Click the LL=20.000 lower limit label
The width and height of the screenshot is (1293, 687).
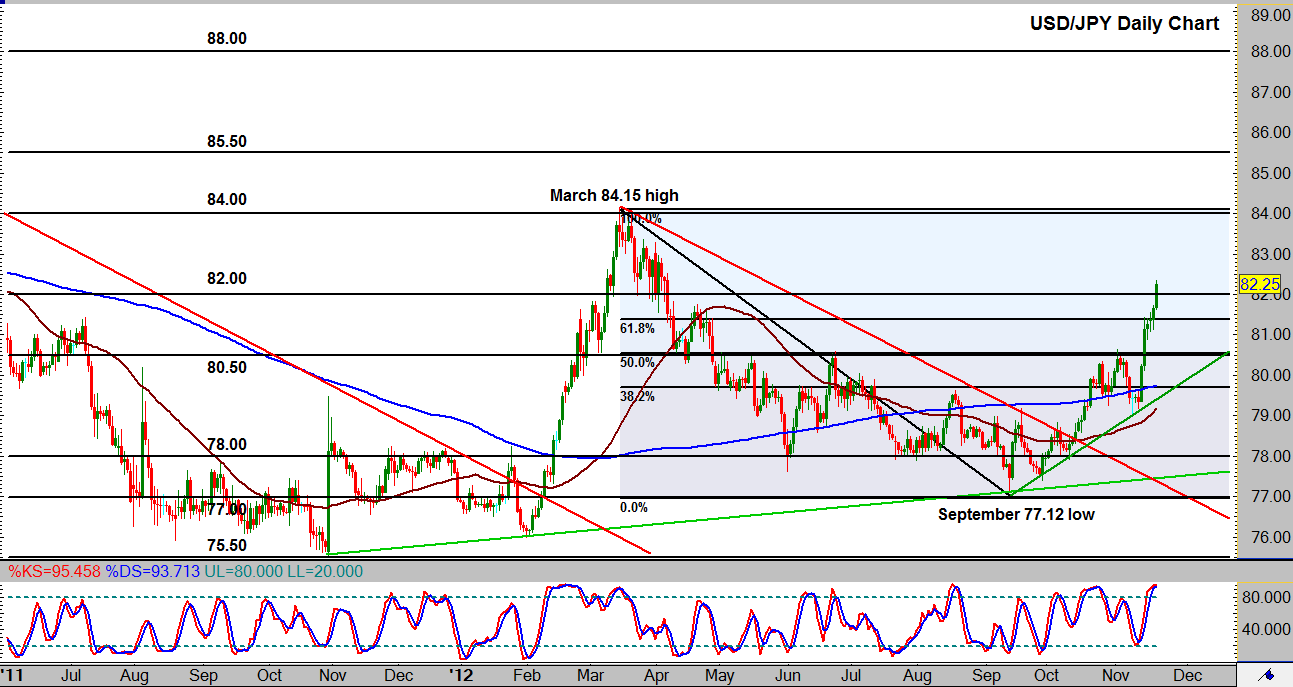click(325, 572)
